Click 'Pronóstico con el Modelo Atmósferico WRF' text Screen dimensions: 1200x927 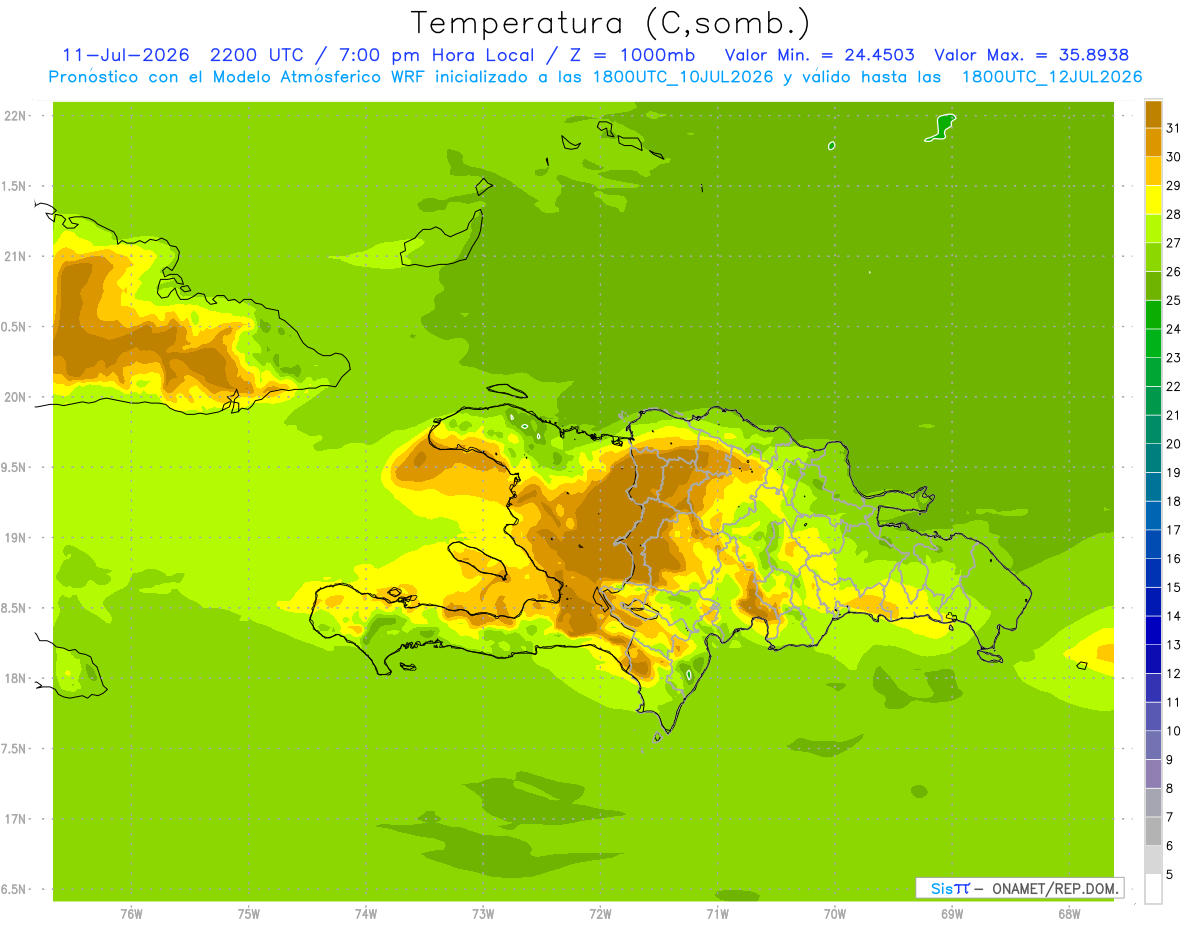237,77
